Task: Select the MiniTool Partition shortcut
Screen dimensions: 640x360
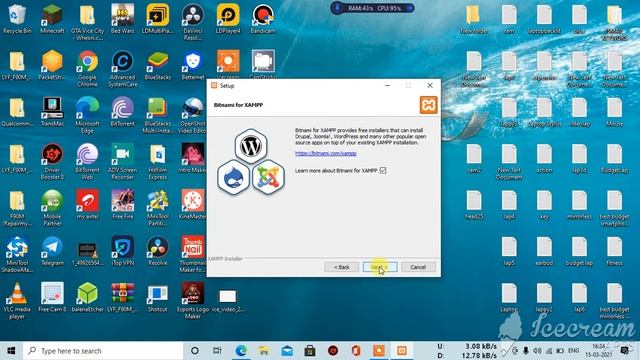Action: (x=158, y=209)
